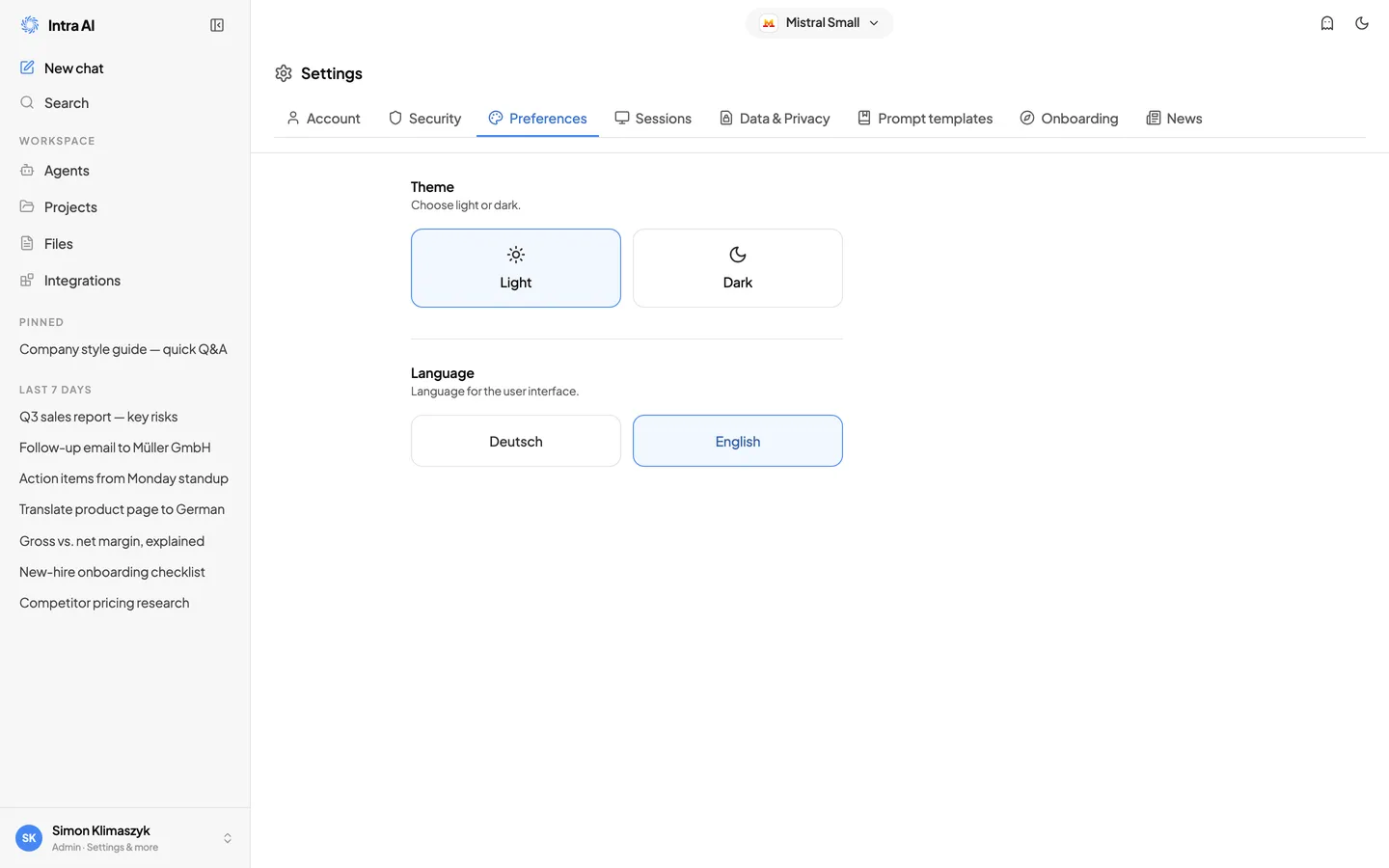Collapse the sidebar with the panel icon
Screen dimensions: 1389x868
[217, 25]
